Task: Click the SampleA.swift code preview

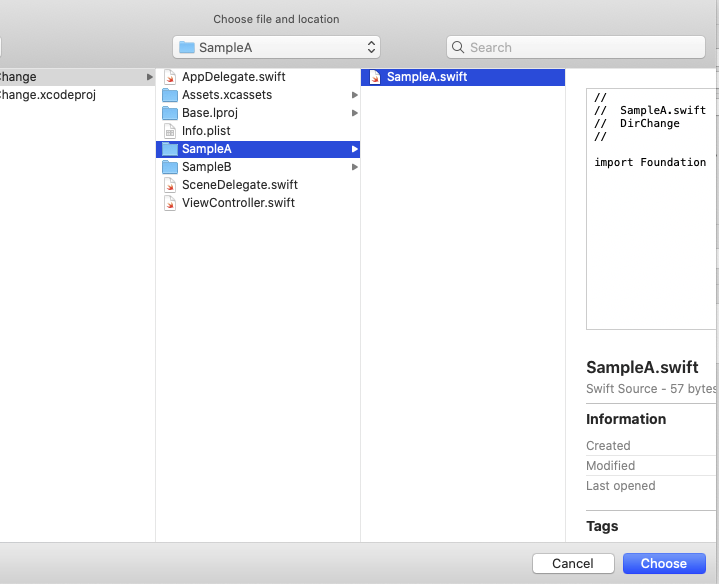Action: click(x=651, y=209)
